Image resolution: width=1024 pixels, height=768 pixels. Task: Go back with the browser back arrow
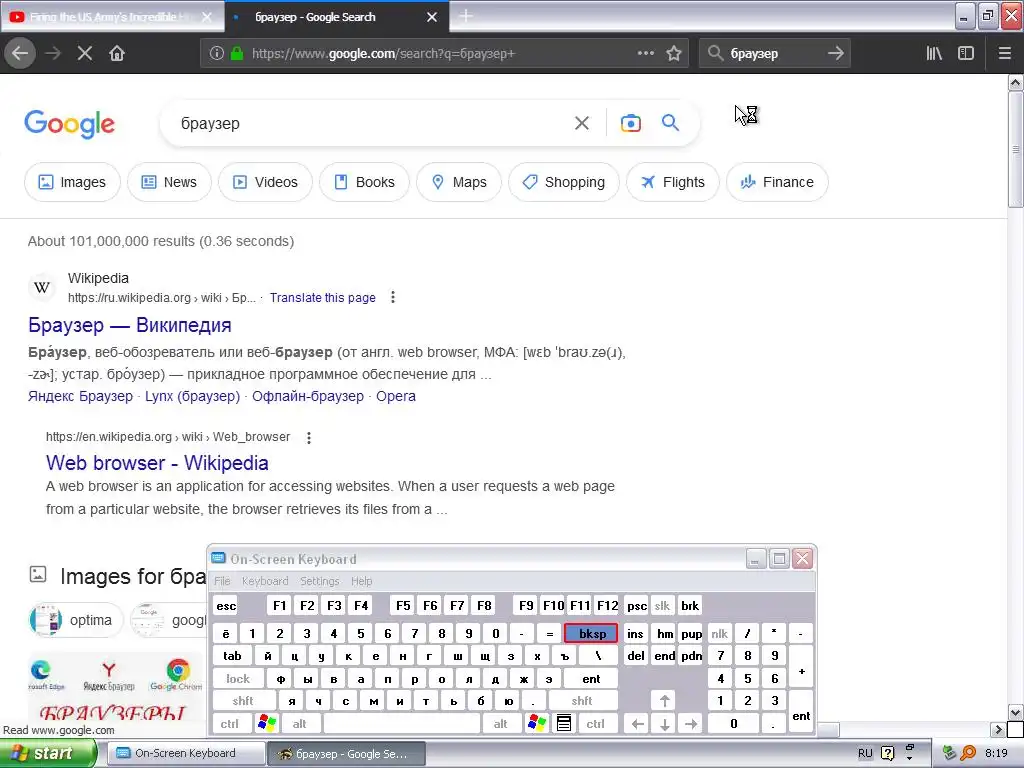pos(20,54)
